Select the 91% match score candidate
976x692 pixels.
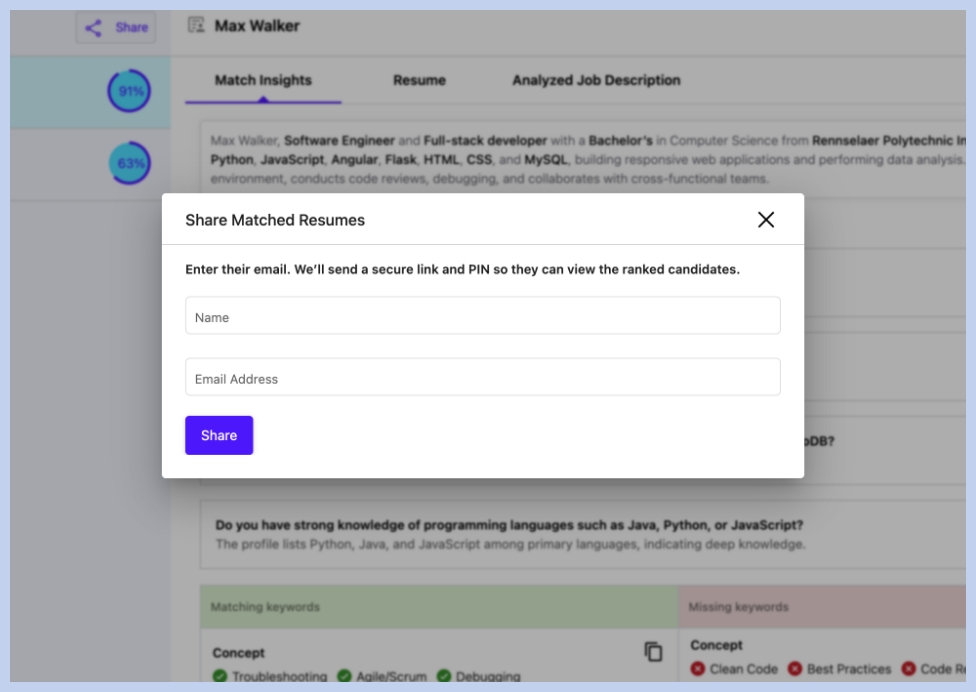click(128, 92)
